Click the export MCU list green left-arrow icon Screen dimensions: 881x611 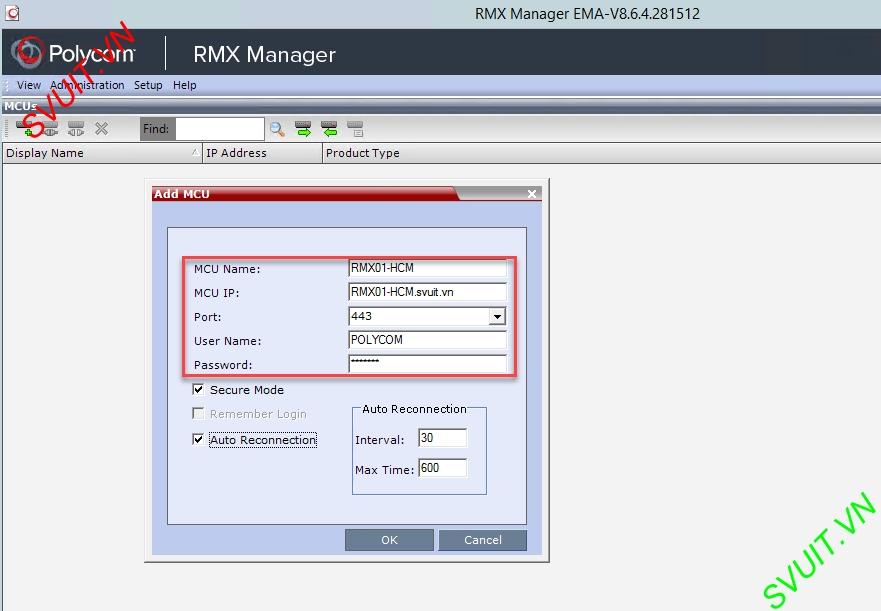click(329, 129)
